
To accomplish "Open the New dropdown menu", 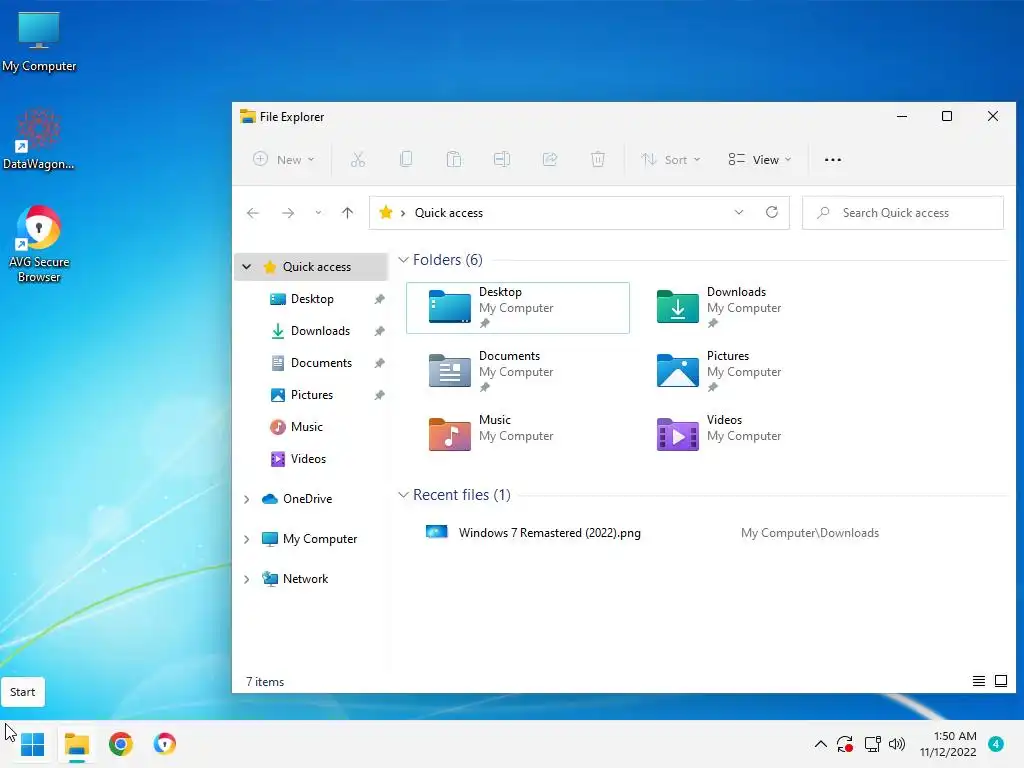I will 284,159.
